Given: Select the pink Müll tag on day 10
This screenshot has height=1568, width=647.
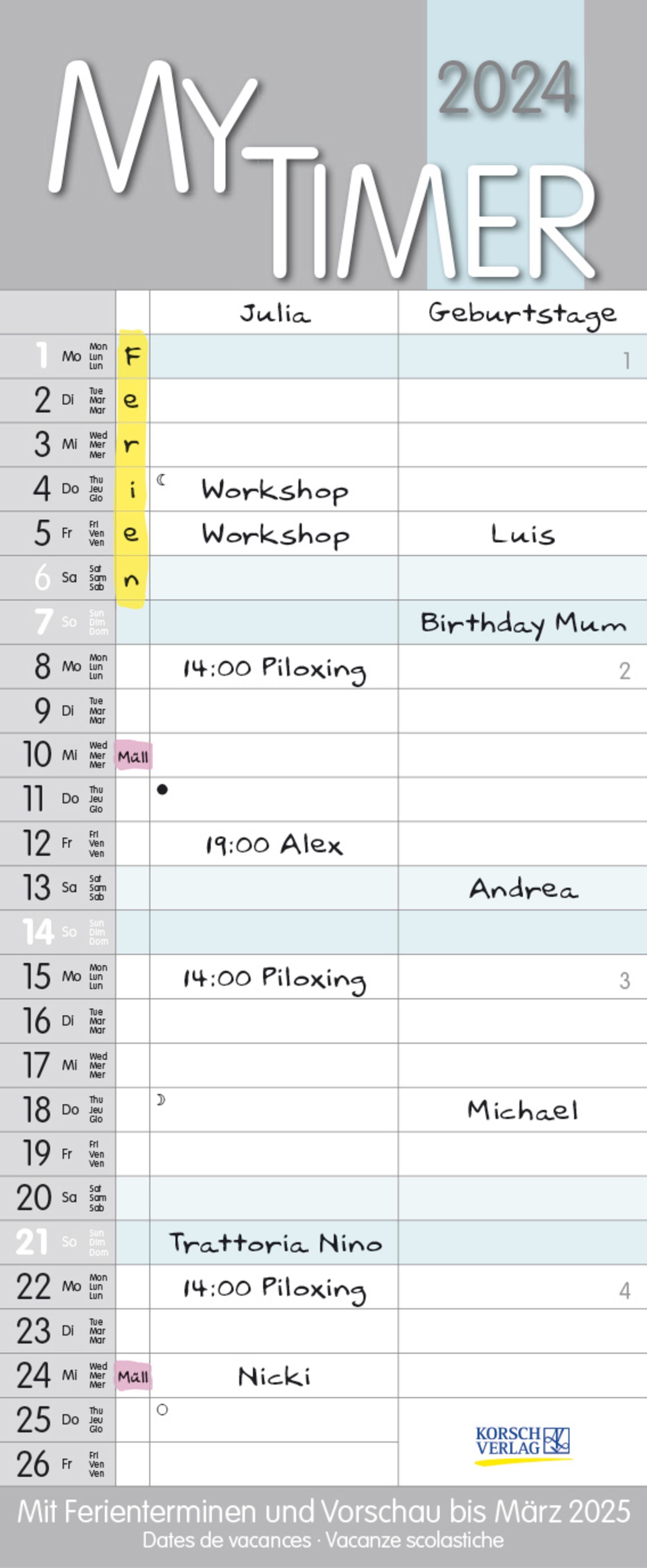Looking at the screenshot, I should [x=133, y=757].
